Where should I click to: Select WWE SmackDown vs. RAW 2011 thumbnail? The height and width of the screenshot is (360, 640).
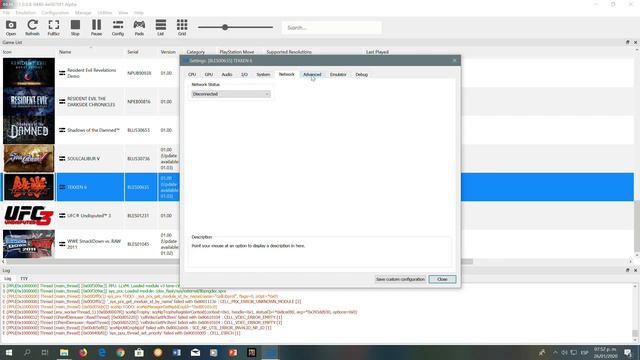tap(29, 244)
